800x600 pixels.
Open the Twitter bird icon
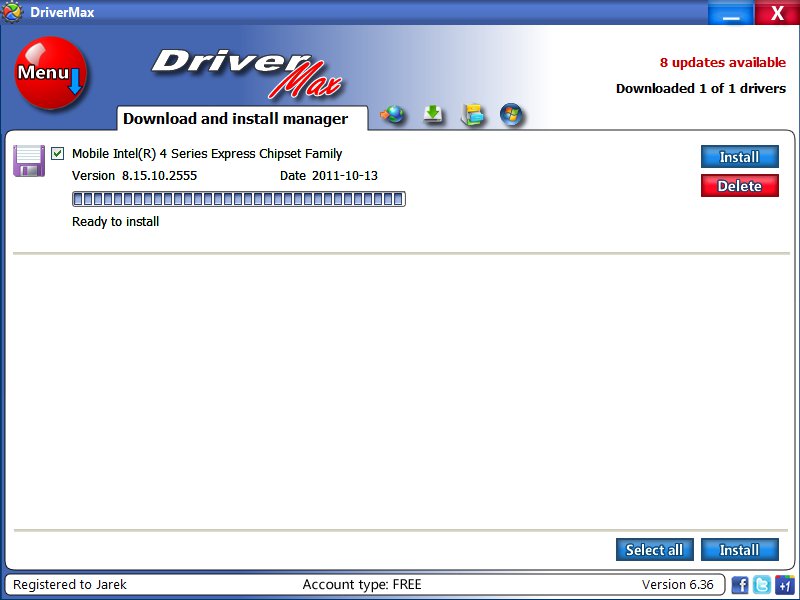pyautogui.click(x=762, y=584)
